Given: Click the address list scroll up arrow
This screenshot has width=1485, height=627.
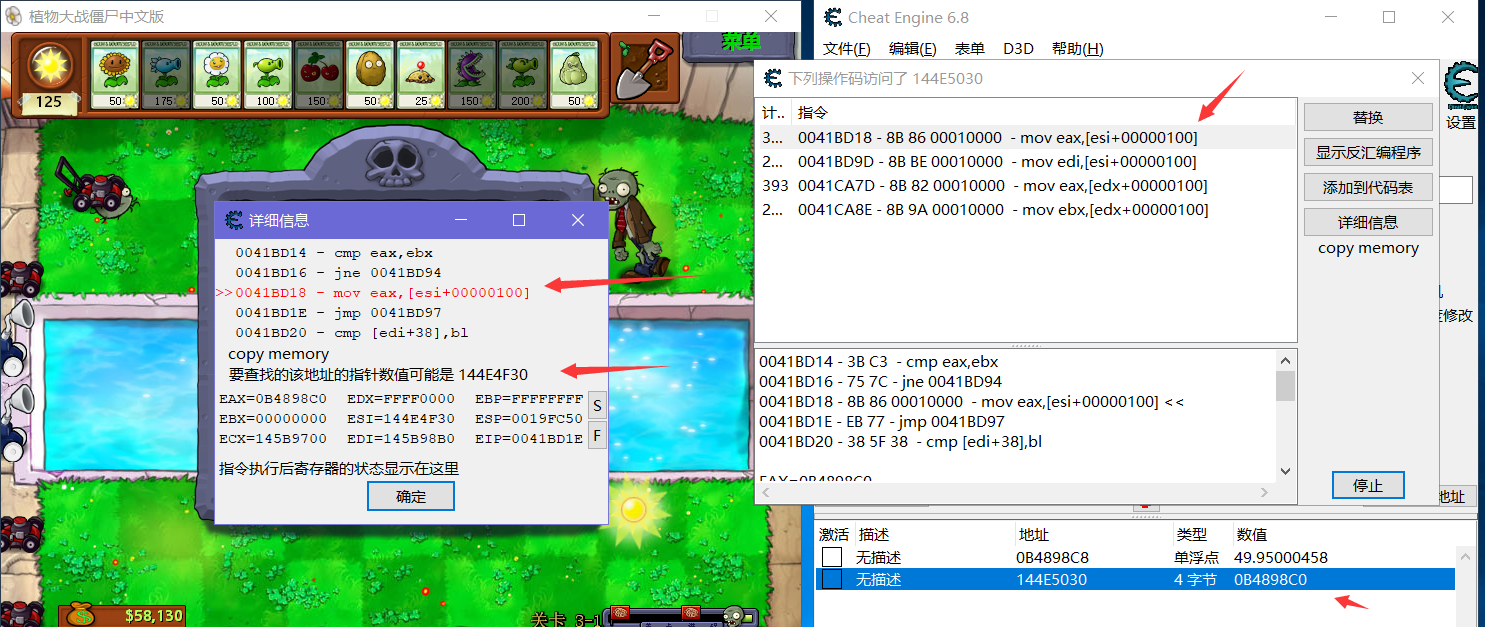Looking at the screenshot, I should coord(1465,556).
